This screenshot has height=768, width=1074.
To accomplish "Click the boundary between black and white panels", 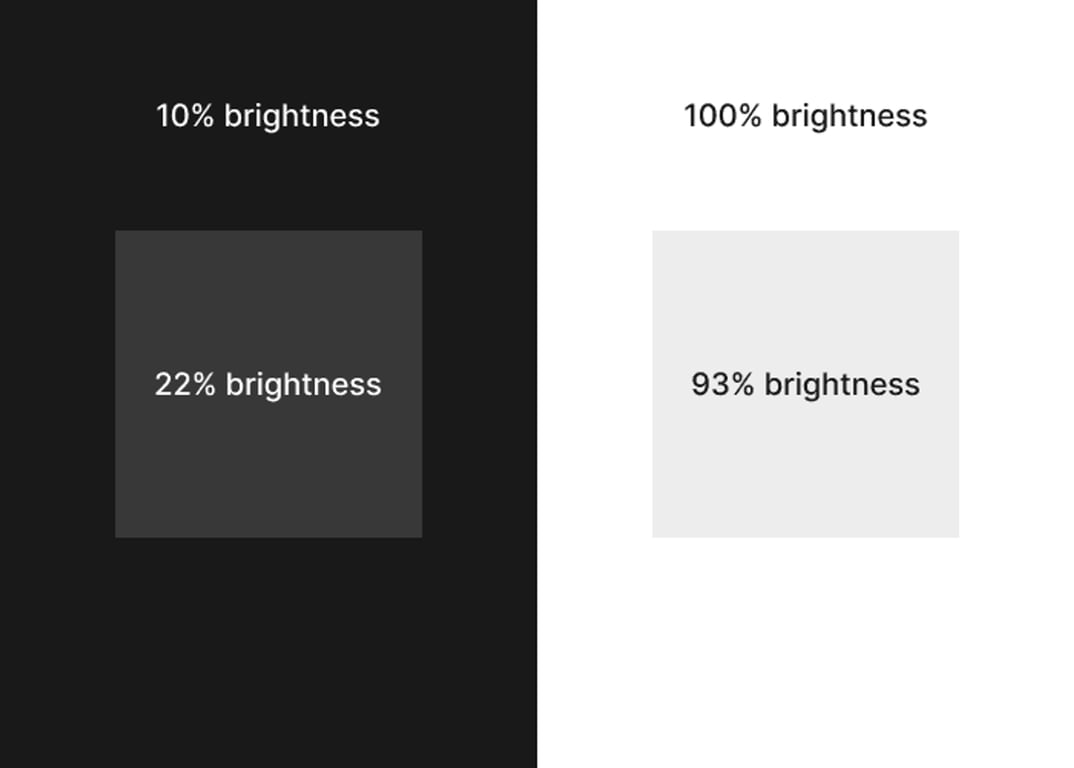I will pos(537,400).
